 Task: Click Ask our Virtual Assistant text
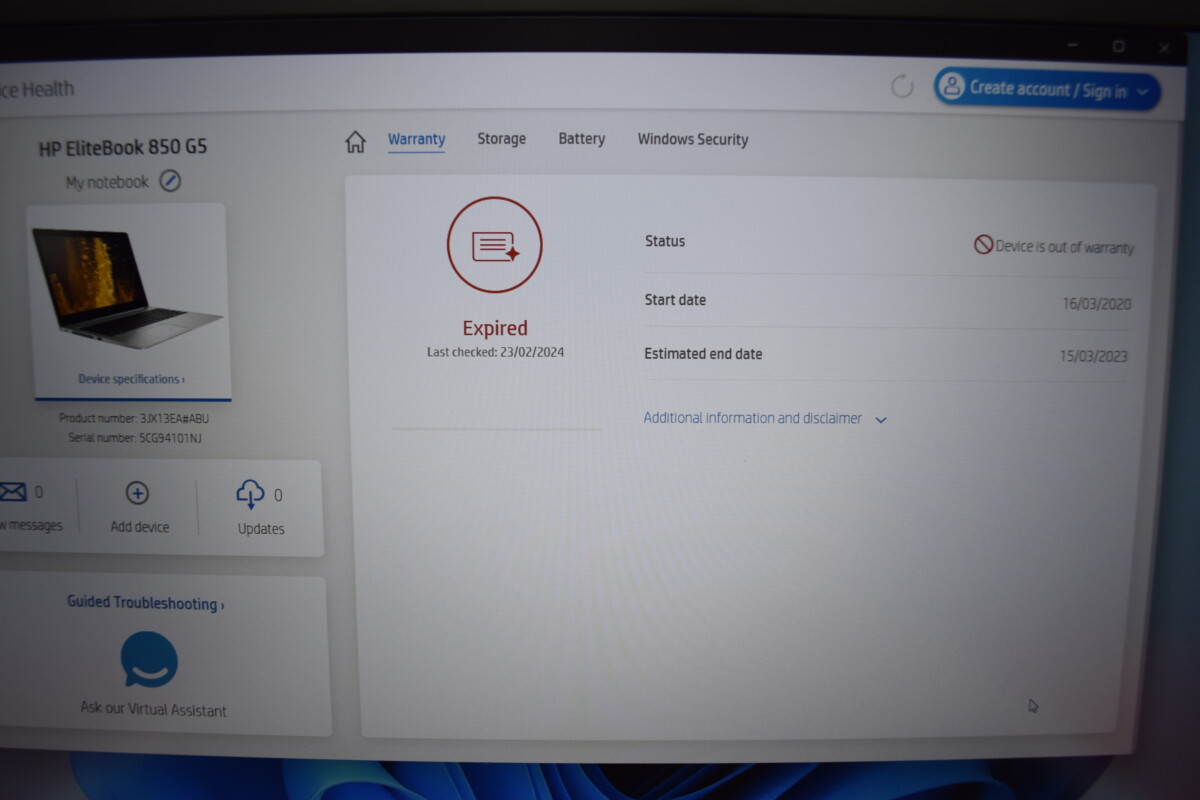pos(153,710)
